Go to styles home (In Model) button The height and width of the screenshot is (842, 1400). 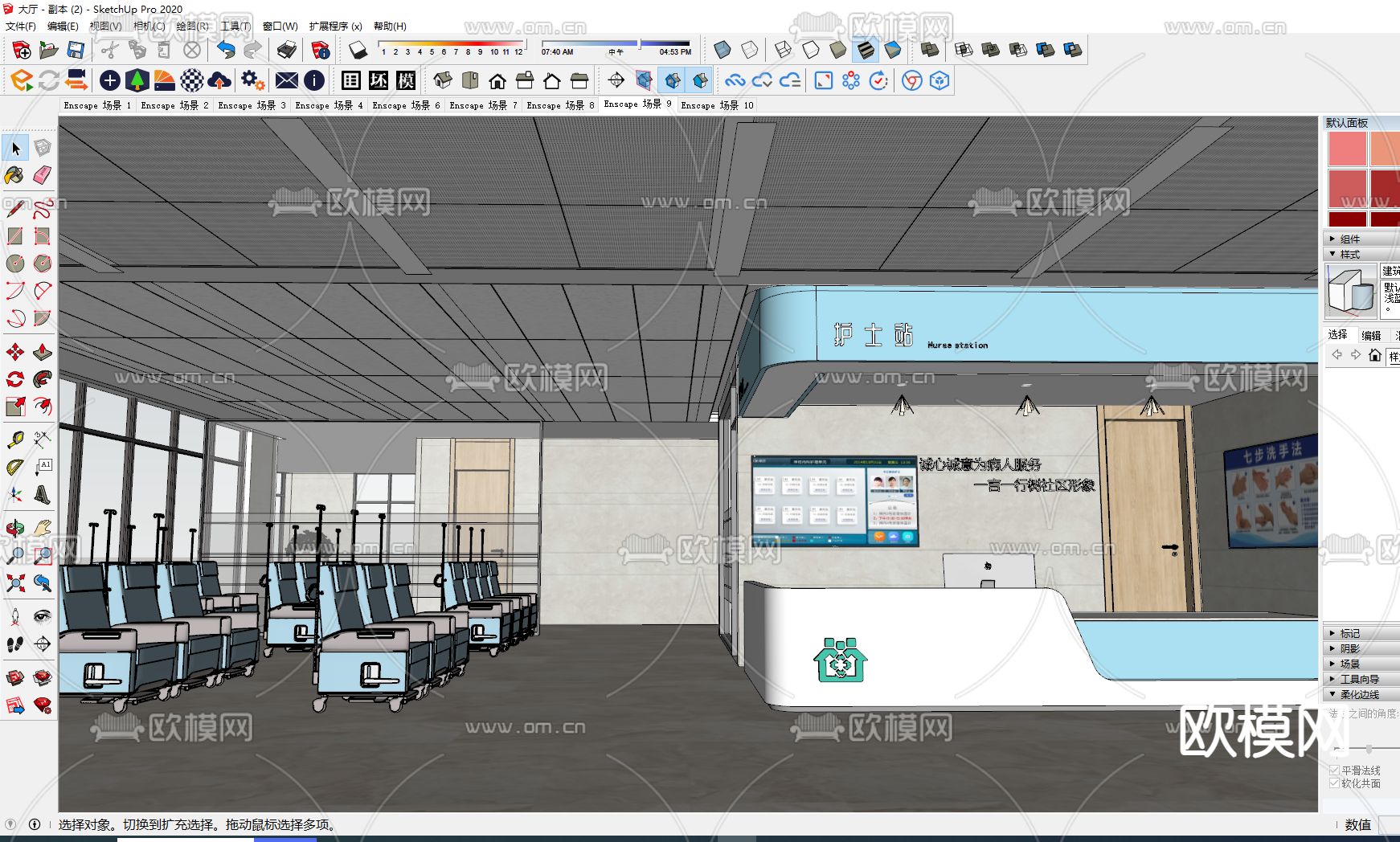click(1375, 355)
